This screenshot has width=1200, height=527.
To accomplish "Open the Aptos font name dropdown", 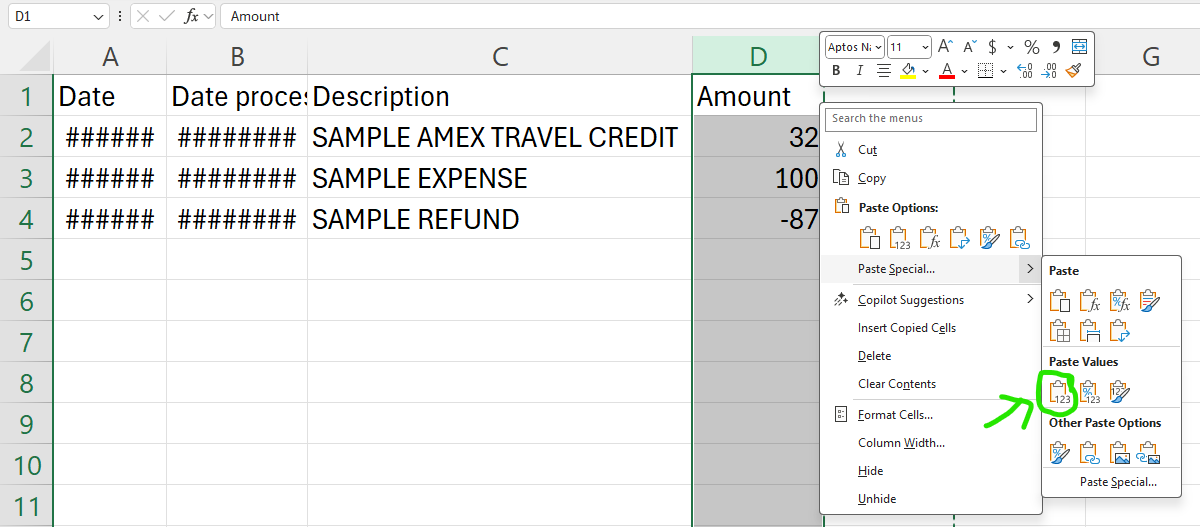I will pyautogui.click(x=878, y=47).
